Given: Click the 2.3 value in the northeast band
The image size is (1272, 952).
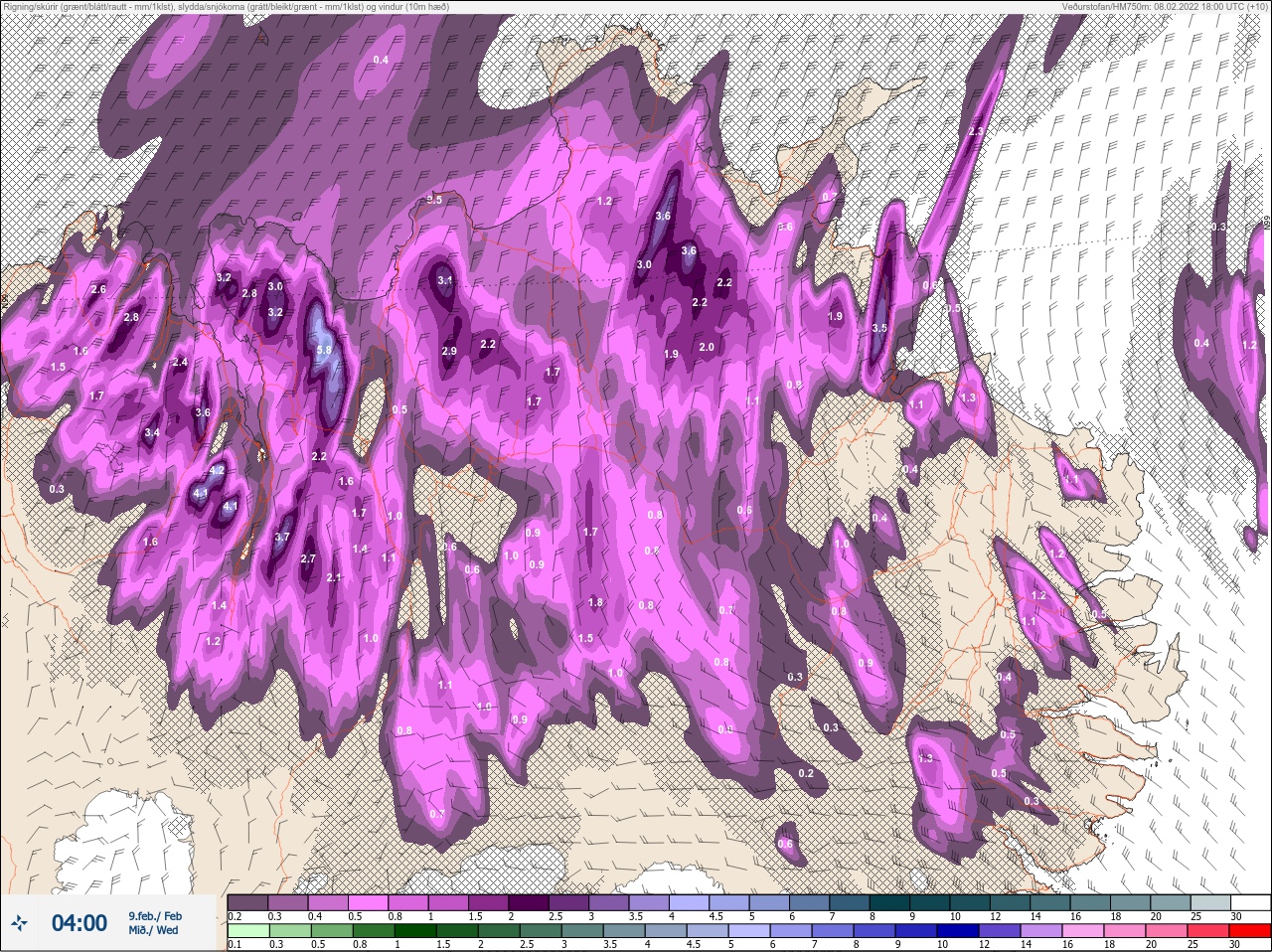Looking at the screenshot, I should click(x=975, y=132).
